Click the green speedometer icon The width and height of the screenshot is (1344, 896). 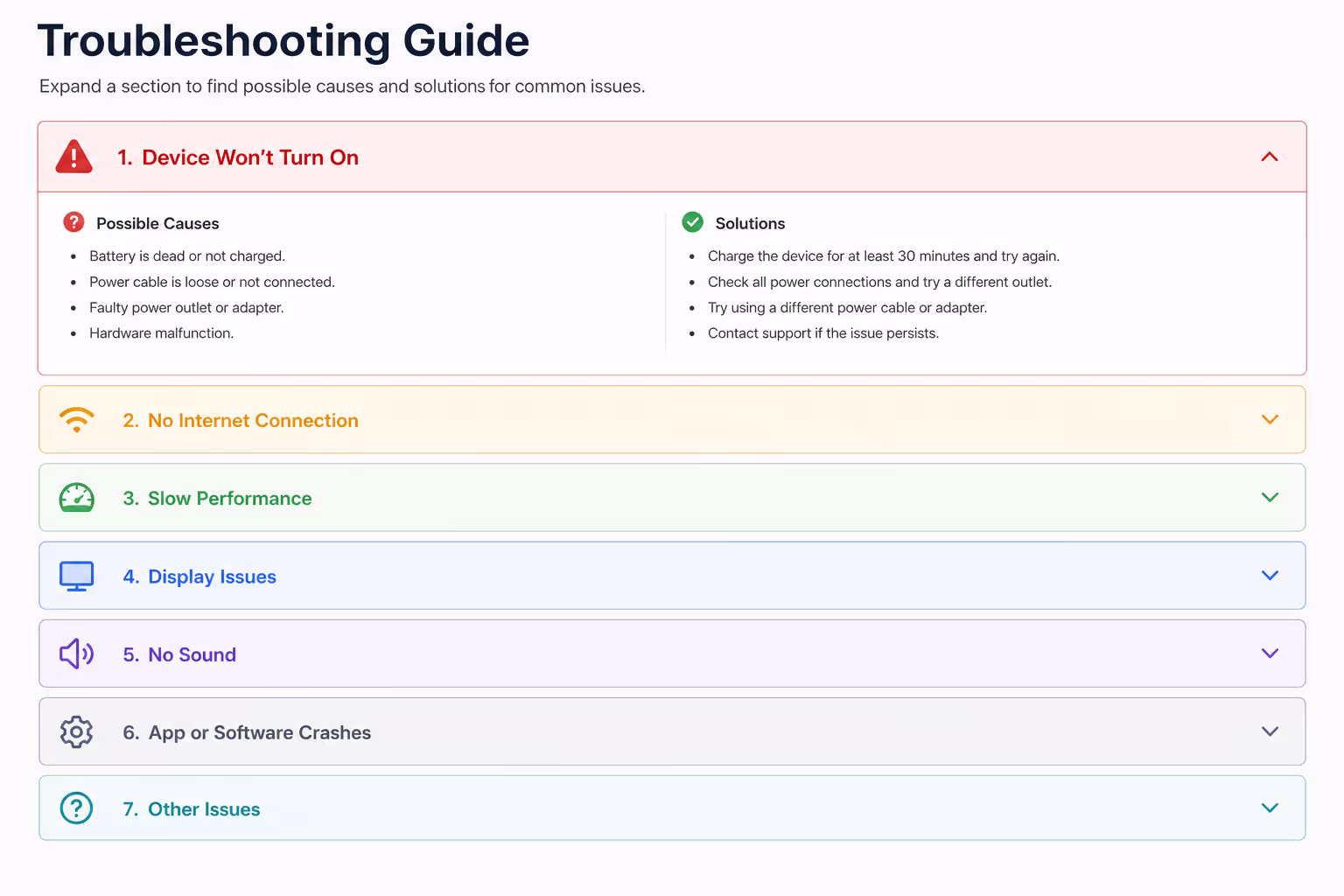(77, 497)
